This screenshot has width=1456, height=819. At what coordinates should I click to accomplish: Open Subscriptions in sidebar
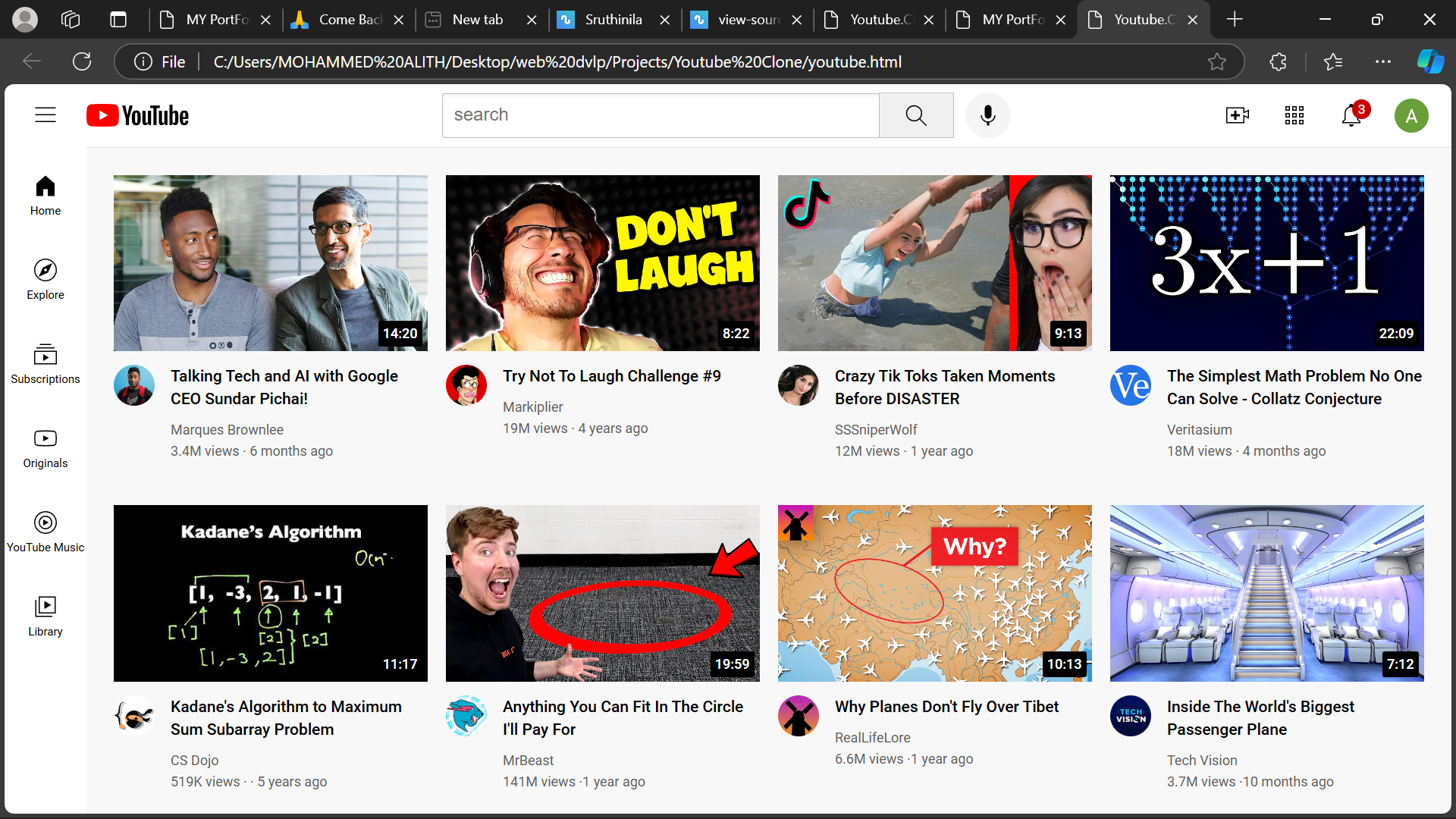click(x=45, y=364)
